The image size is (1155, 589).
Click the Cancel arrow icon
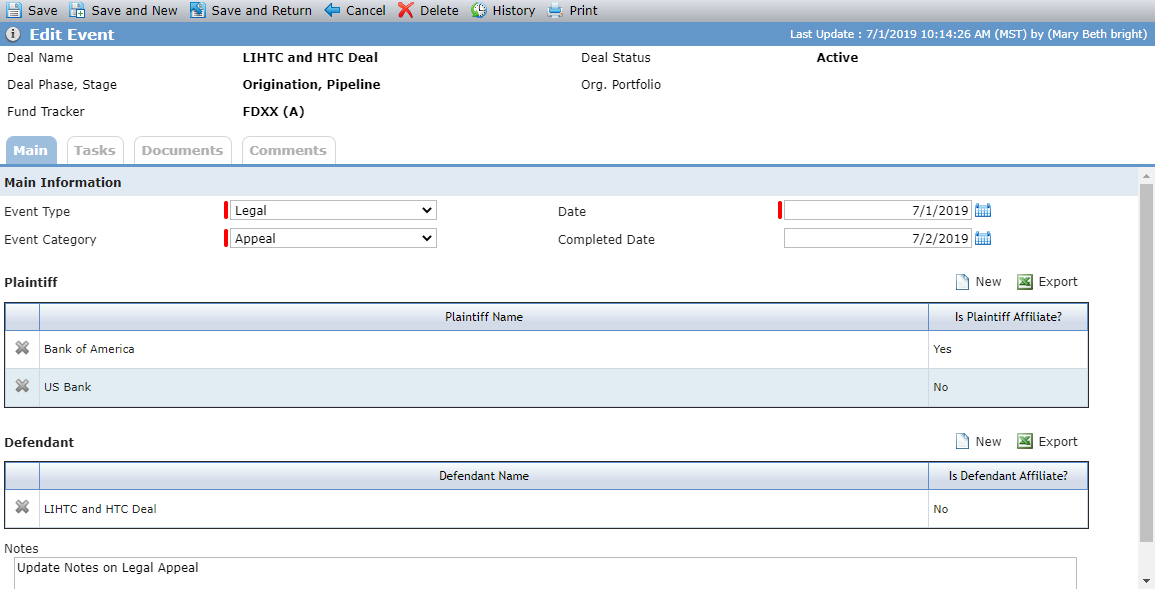332,10
